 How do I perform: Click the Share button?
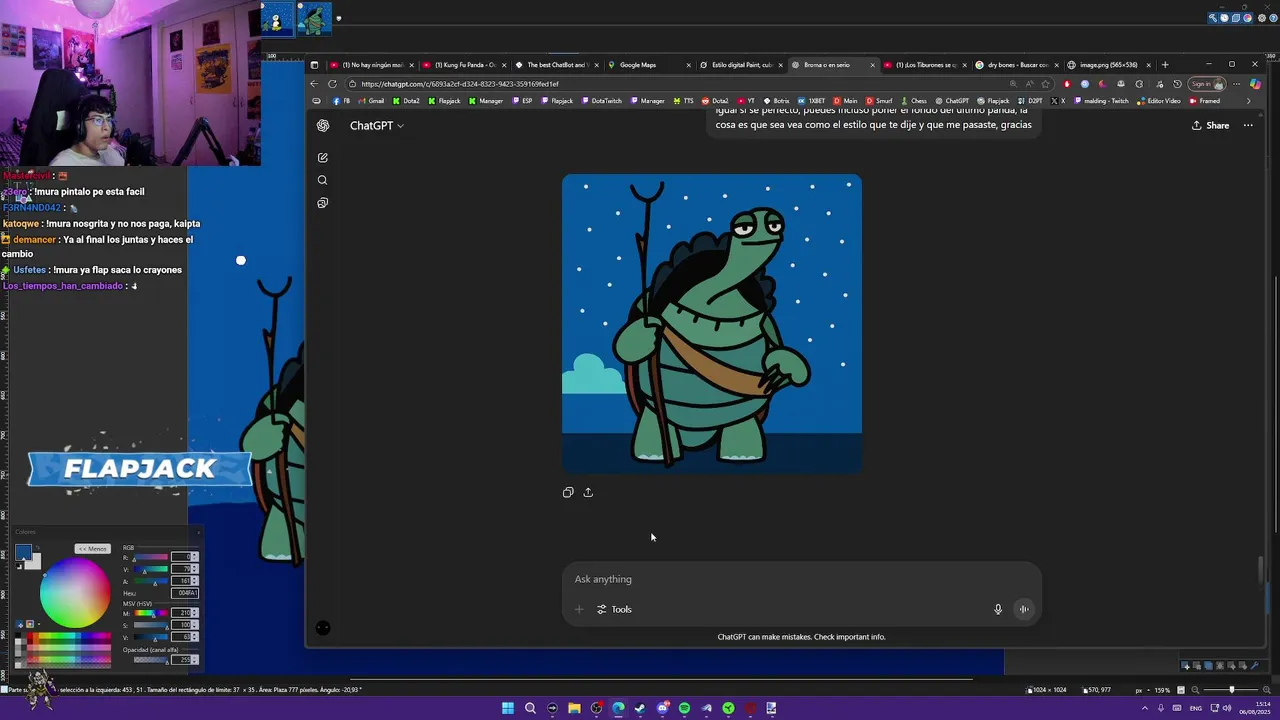[x=1210, y=126]
